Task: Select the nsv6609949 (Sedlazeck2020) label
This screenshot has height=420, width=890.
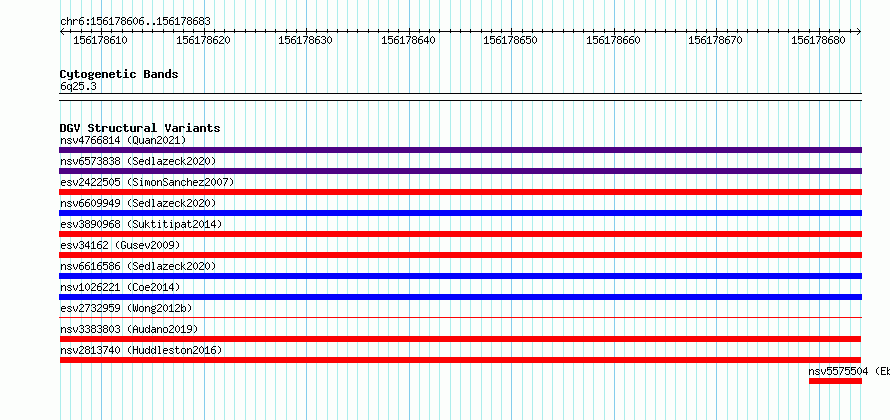Action: [x=138, y=203]
